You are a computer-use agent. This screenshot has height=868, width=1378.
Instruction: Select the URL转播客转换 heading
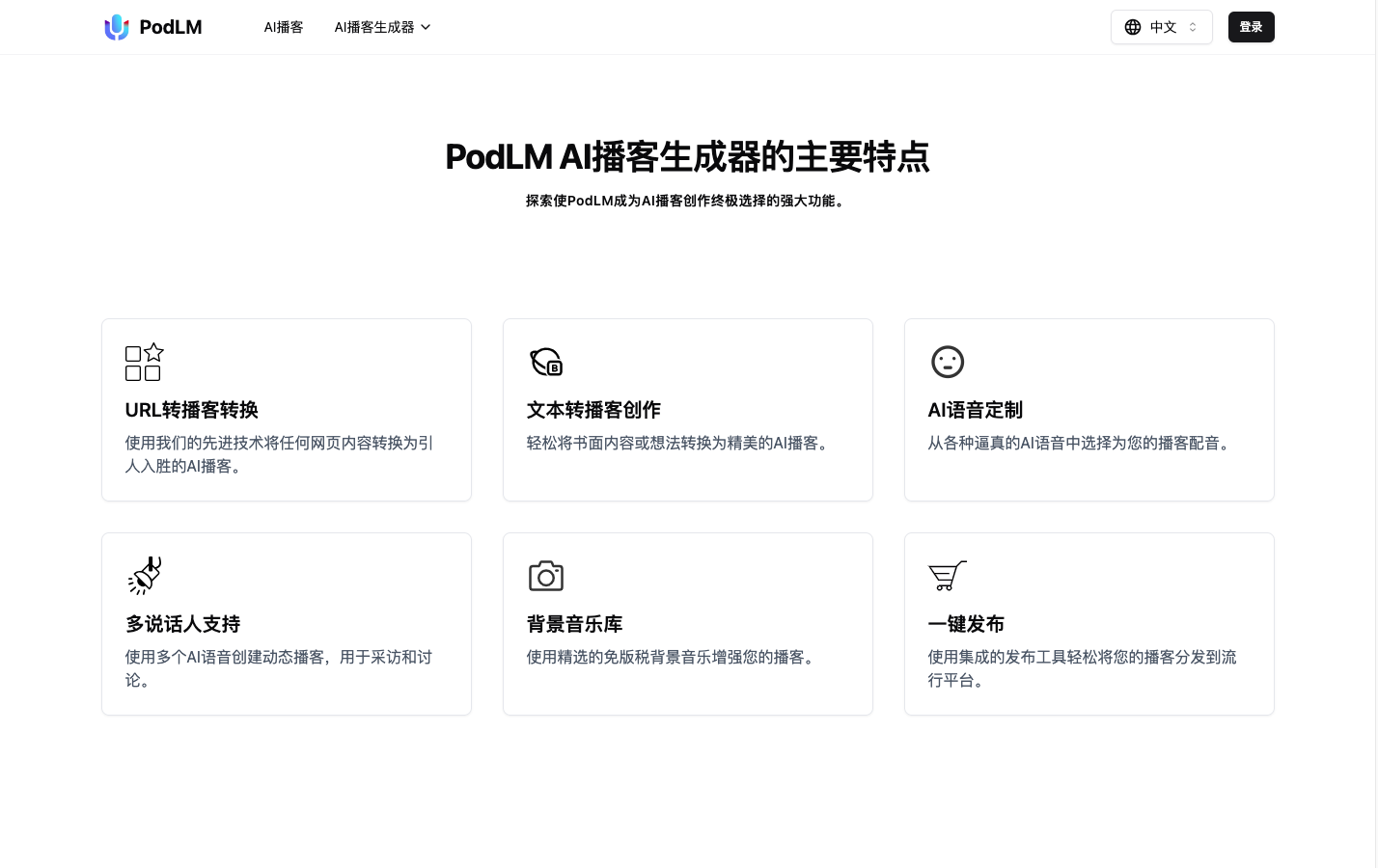coord(192,410)
